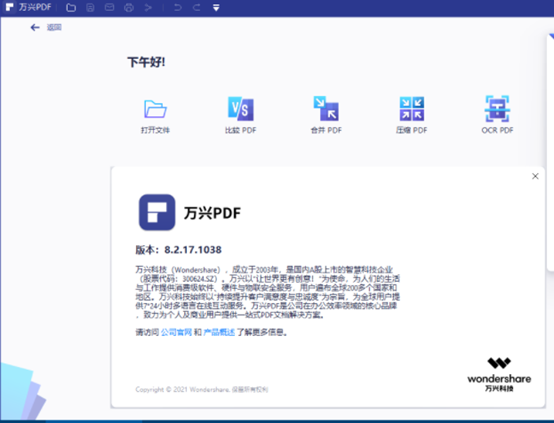Close the 万兴PDF about dialog
The image size is (554, 423).
click(535, 176)
